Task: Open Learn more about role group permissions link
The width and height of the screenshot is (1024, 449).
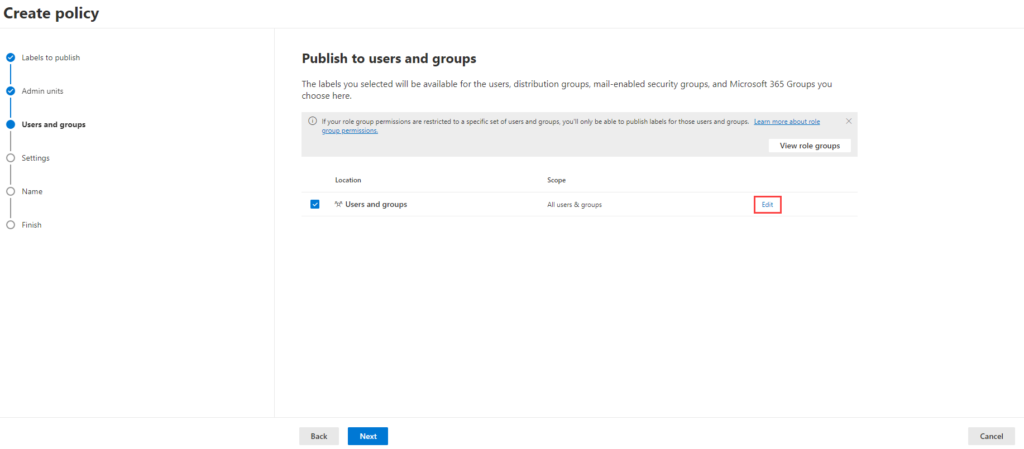Action: (x=786, y=121)
